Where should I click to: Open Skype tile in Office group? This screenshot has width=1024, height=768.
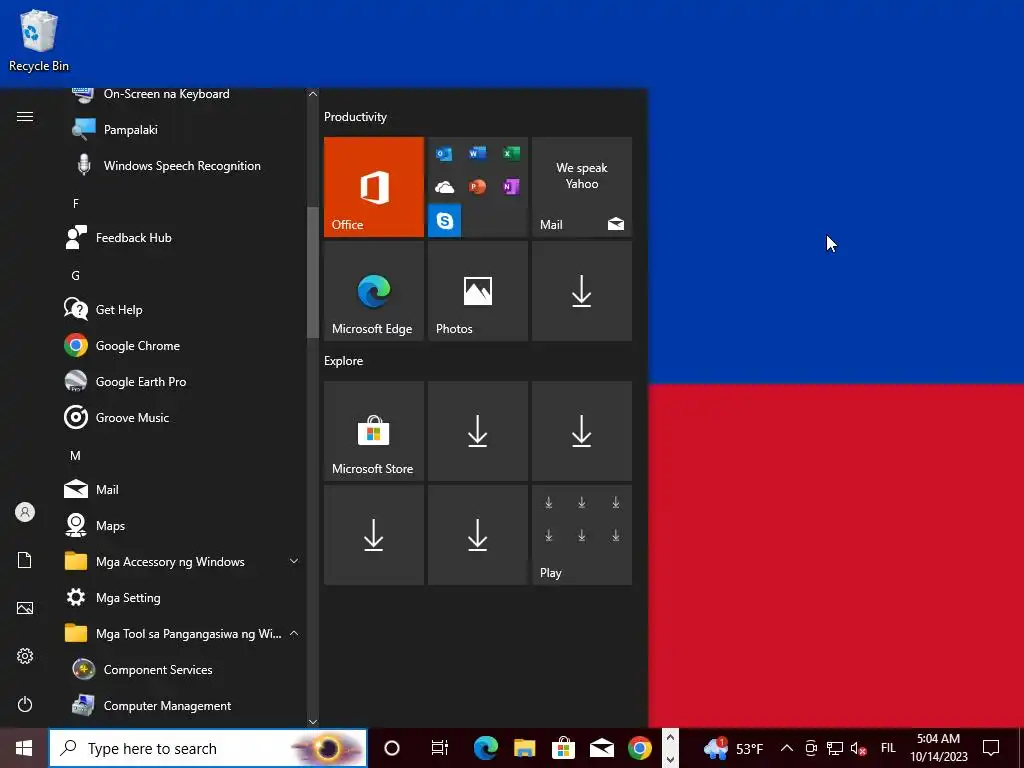445,220
